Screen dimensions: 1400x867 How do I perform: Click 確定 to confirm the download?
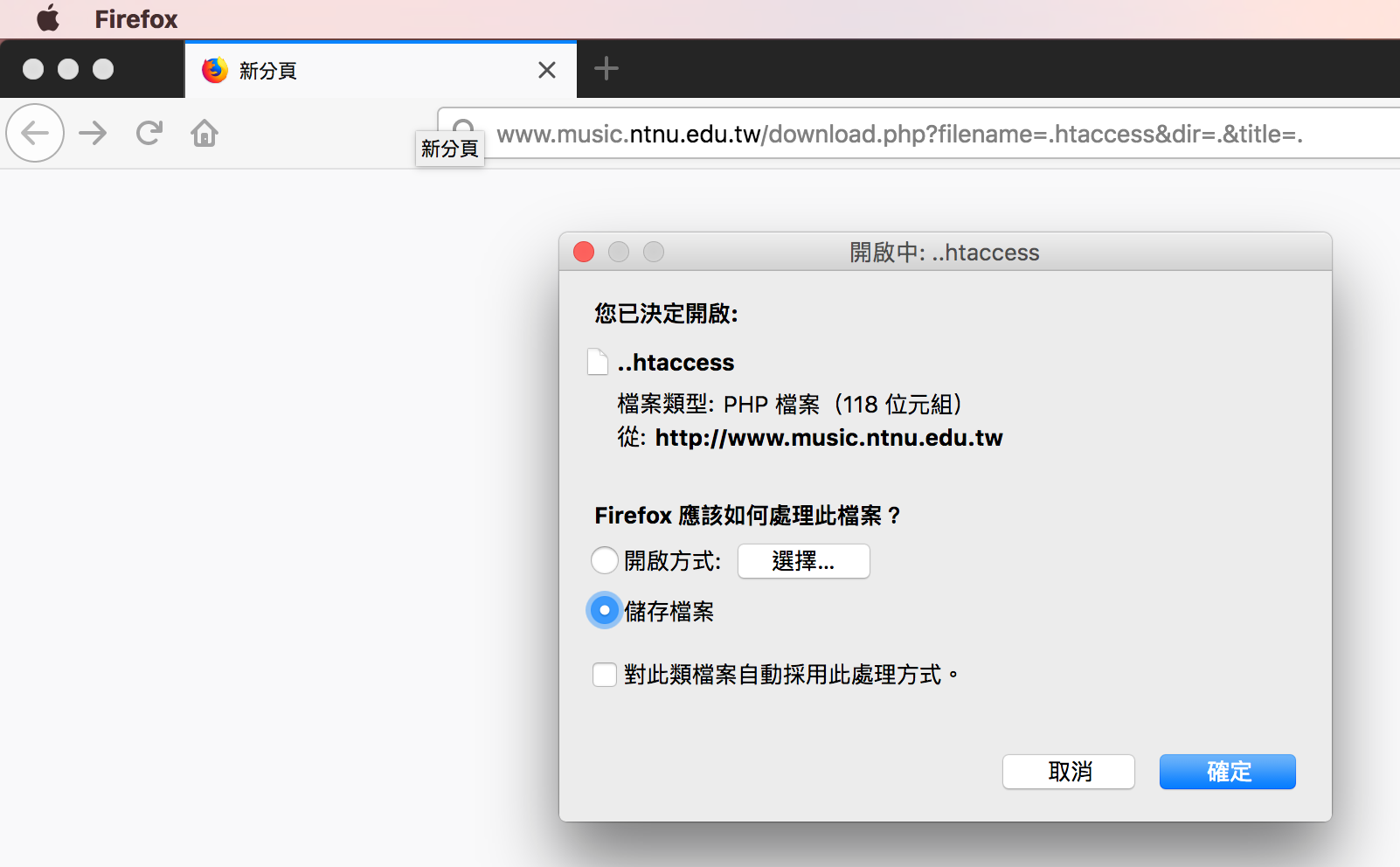pyautogui.click(x=1228, y=772)
